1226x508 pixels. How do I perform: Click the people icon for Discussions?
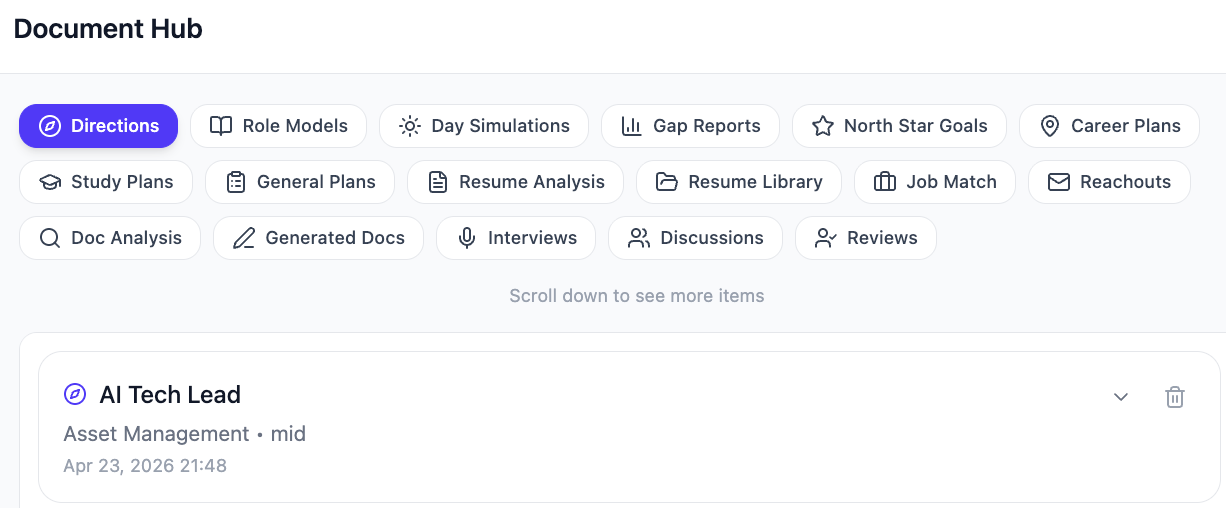(639, 238)
